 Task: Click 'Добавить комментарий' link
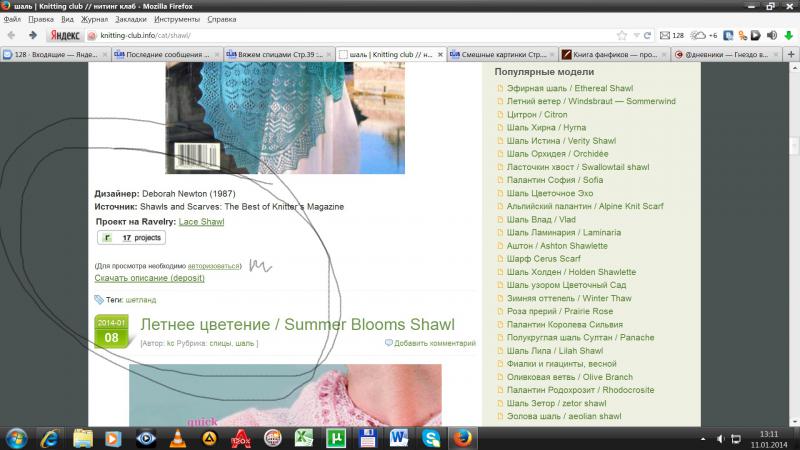pos(435,343)
